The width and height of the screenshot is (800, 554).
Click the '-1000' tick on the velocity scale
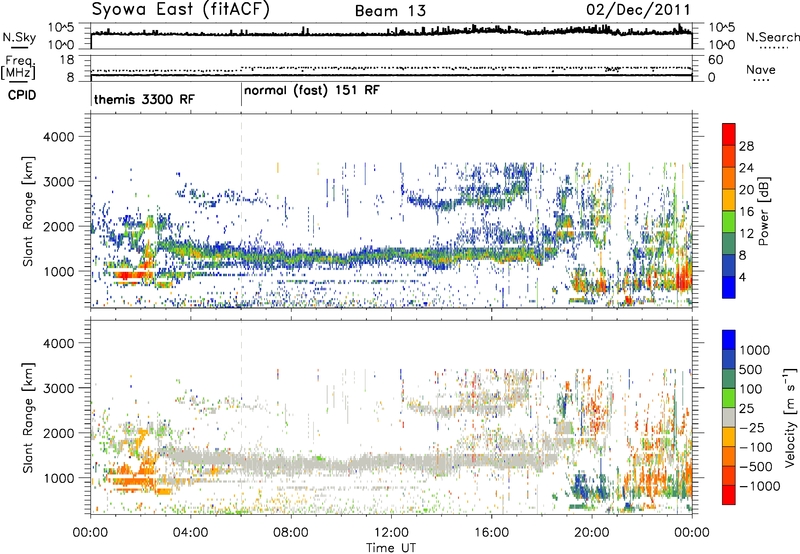[x=760, y=486]
